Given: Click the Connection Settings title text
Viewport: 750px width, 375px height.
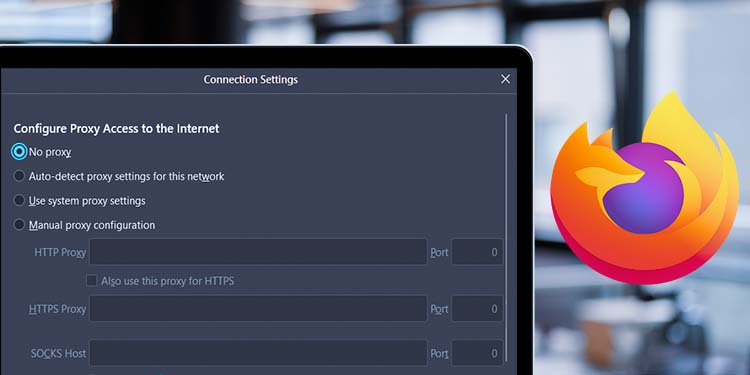Looking at the screenshot, I should coord(251,79).
